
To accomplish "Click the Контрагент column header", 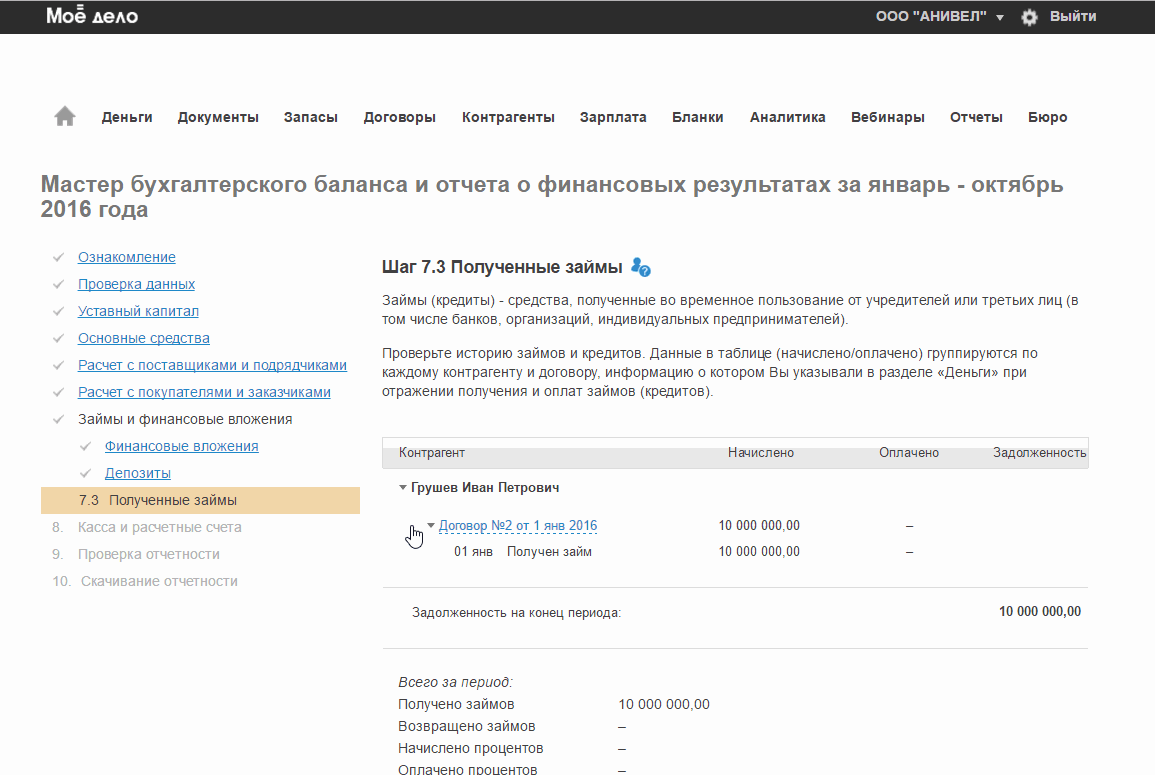I will pos(432,452).
